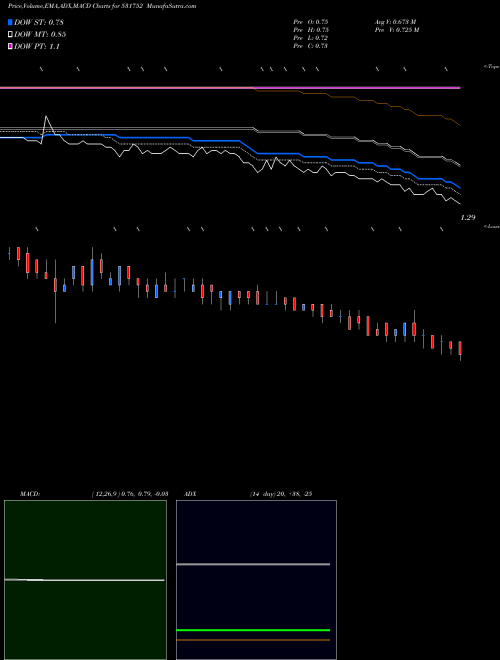Click the grey ADX line in ADX panel
This screenshot has width=500, height=660.
pyautogui.click(x=253, y=564)
